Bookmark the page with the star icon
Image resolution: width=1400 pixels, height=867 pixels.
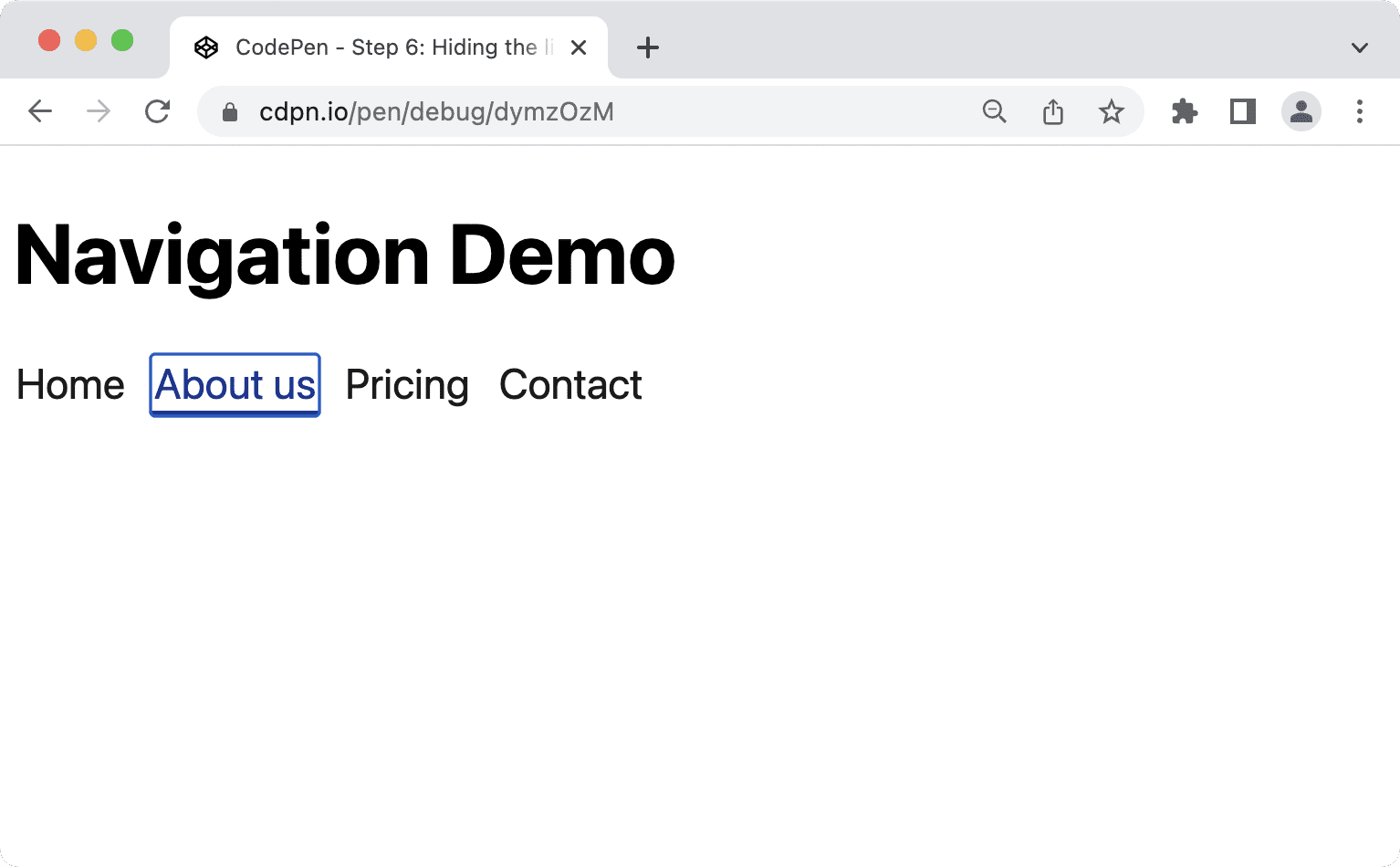point(1111,111)
